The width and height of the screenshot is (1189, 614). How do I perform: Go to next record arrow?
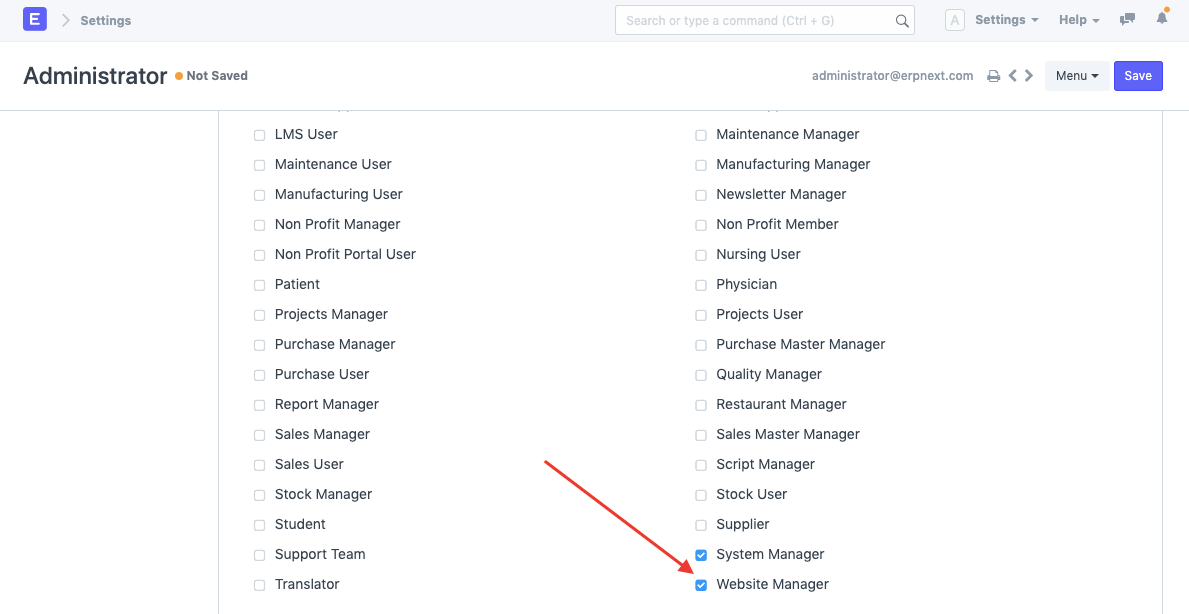pyautogui.click(x=1029, y=76)
